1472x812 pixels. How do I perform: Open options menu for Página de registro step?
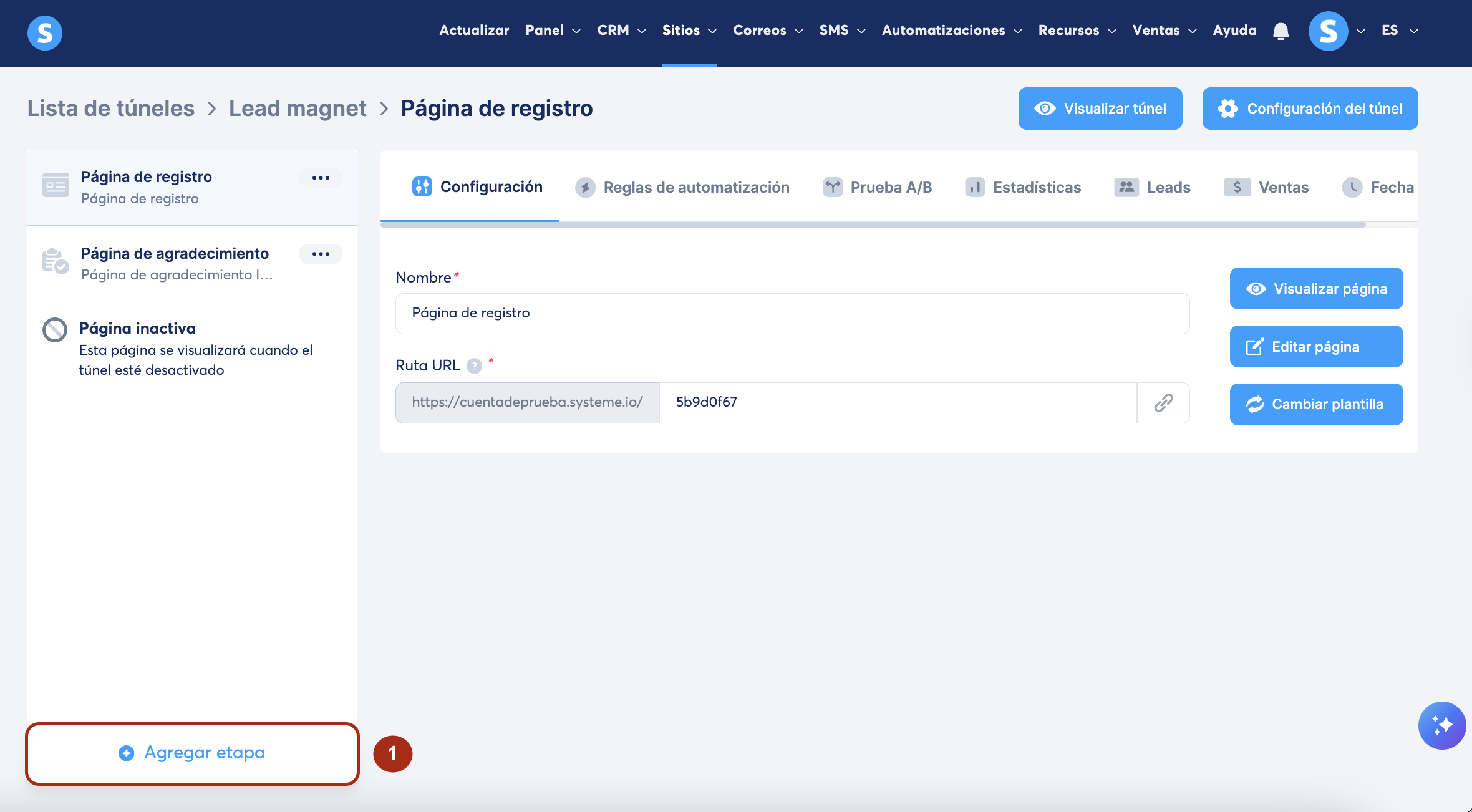pyautogui.click(x=321, y=178)
